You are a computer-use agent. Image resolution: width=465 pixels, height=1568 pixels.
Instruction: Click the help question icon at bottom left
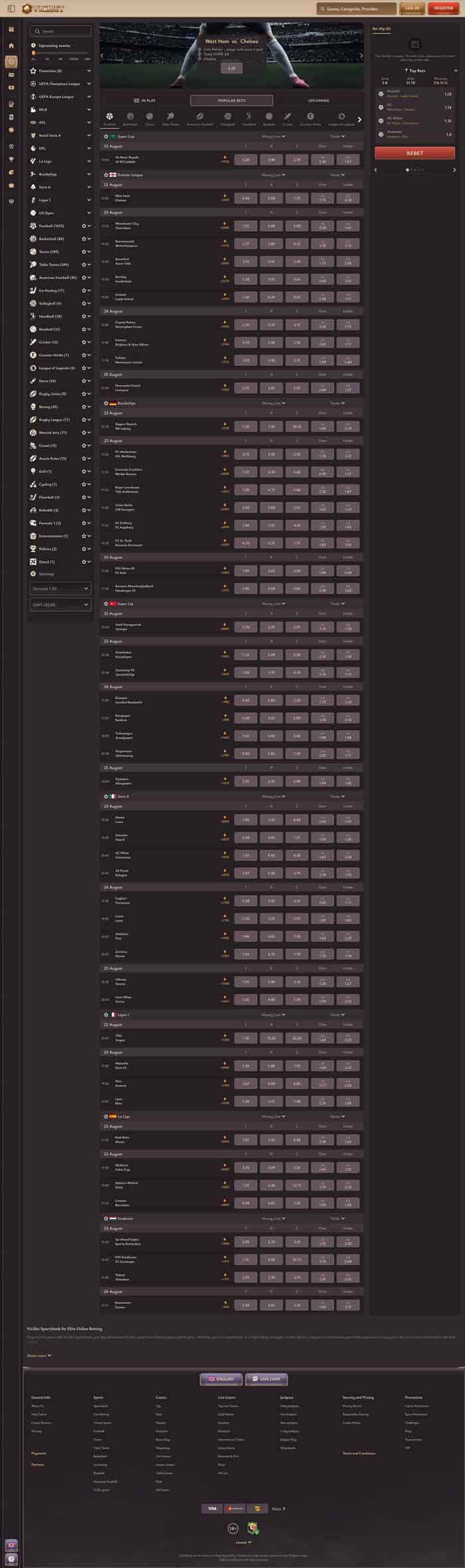[x=11, y=1558]
